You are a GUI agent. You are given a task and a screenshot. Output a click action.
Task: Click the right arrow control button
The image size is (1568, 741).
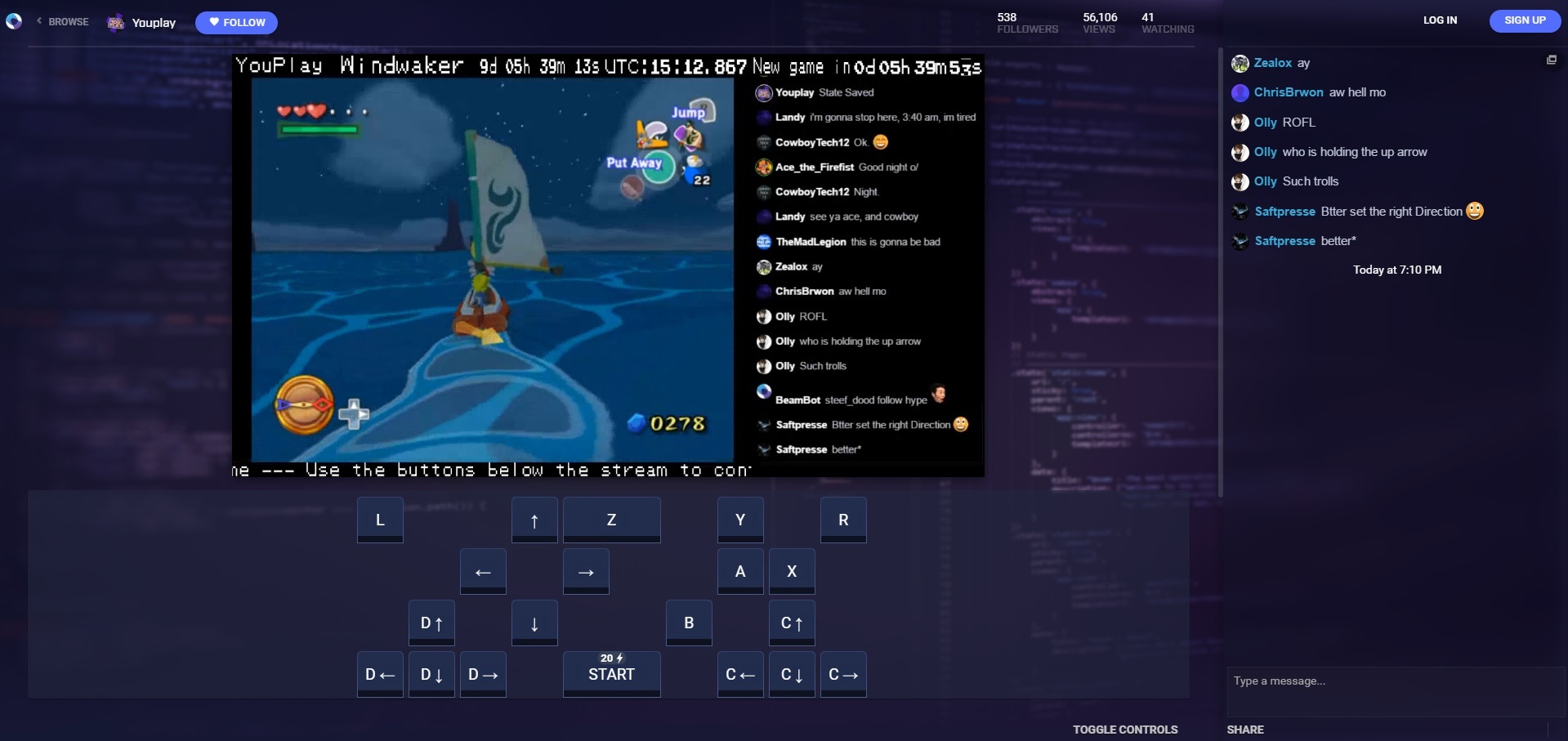[586, 571]
